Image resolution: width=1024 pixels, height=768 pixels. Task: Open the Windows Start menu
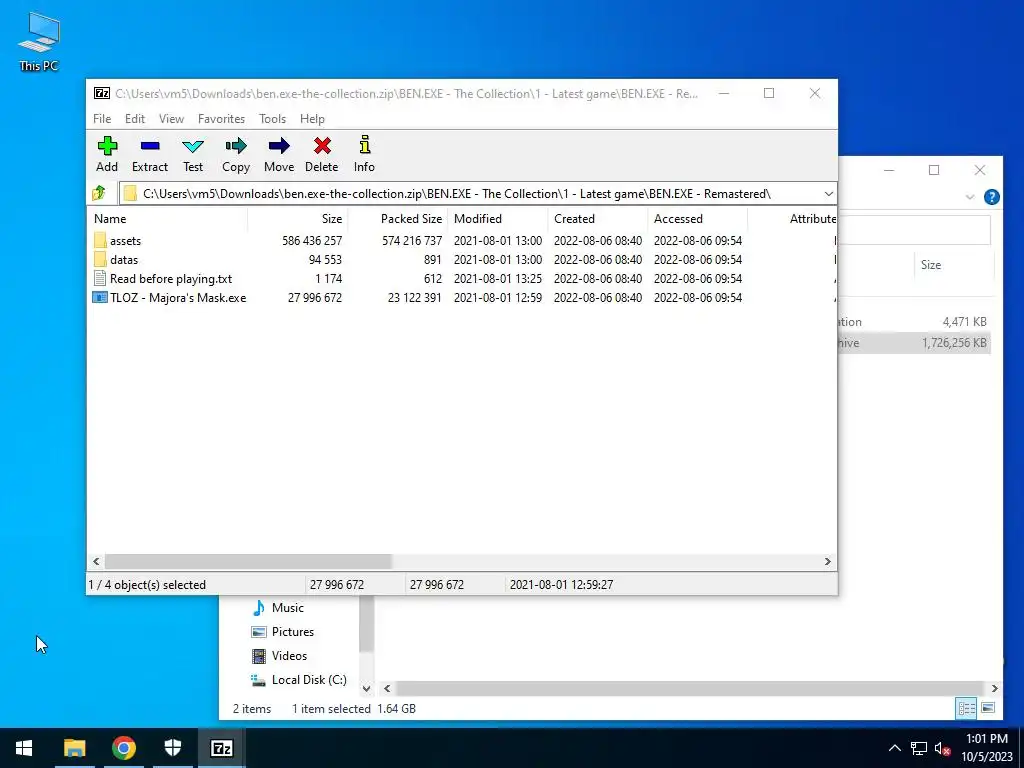[24, 748]
